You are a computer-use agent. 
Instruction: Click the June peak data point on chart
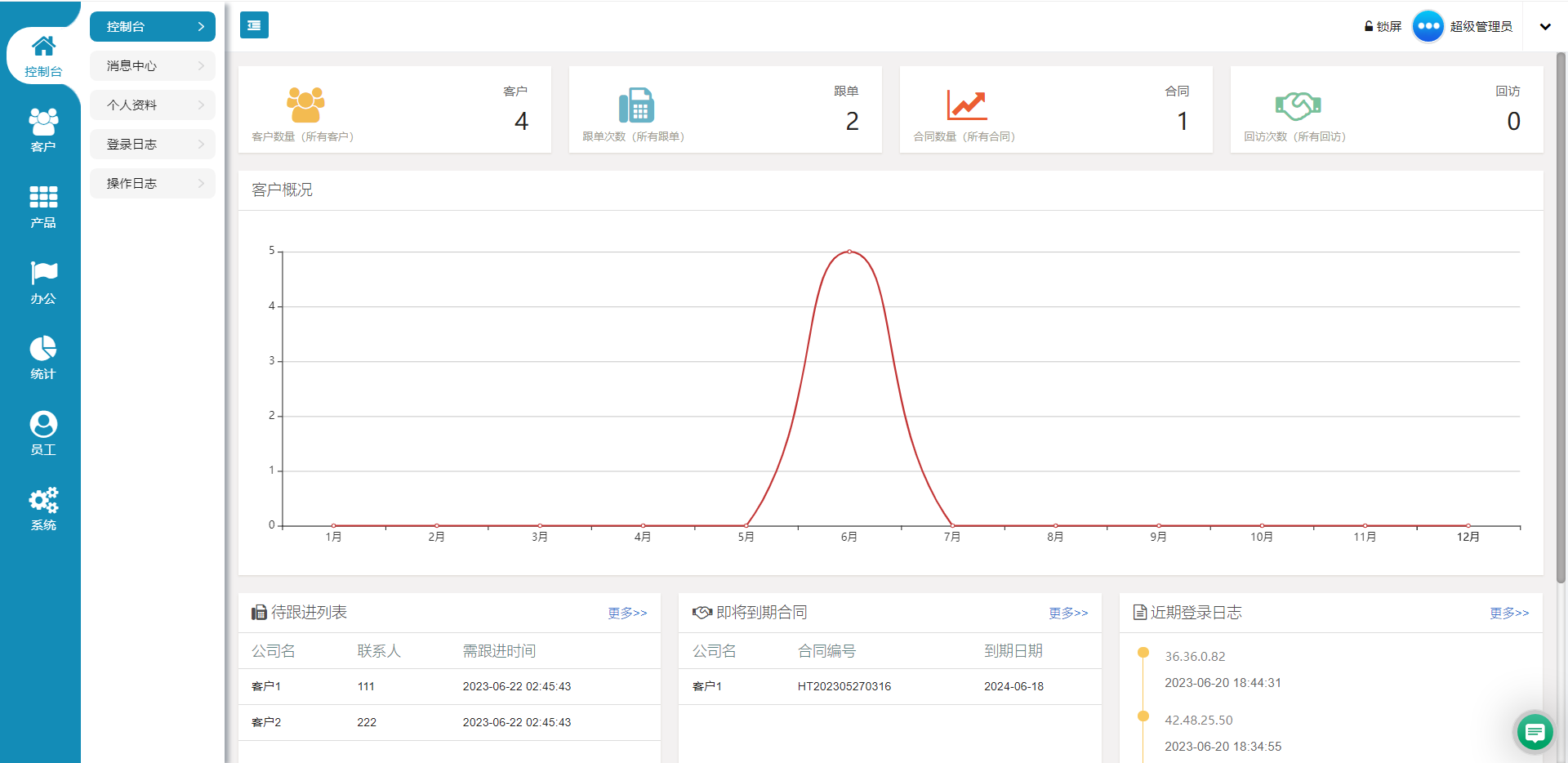click(849, 252)
